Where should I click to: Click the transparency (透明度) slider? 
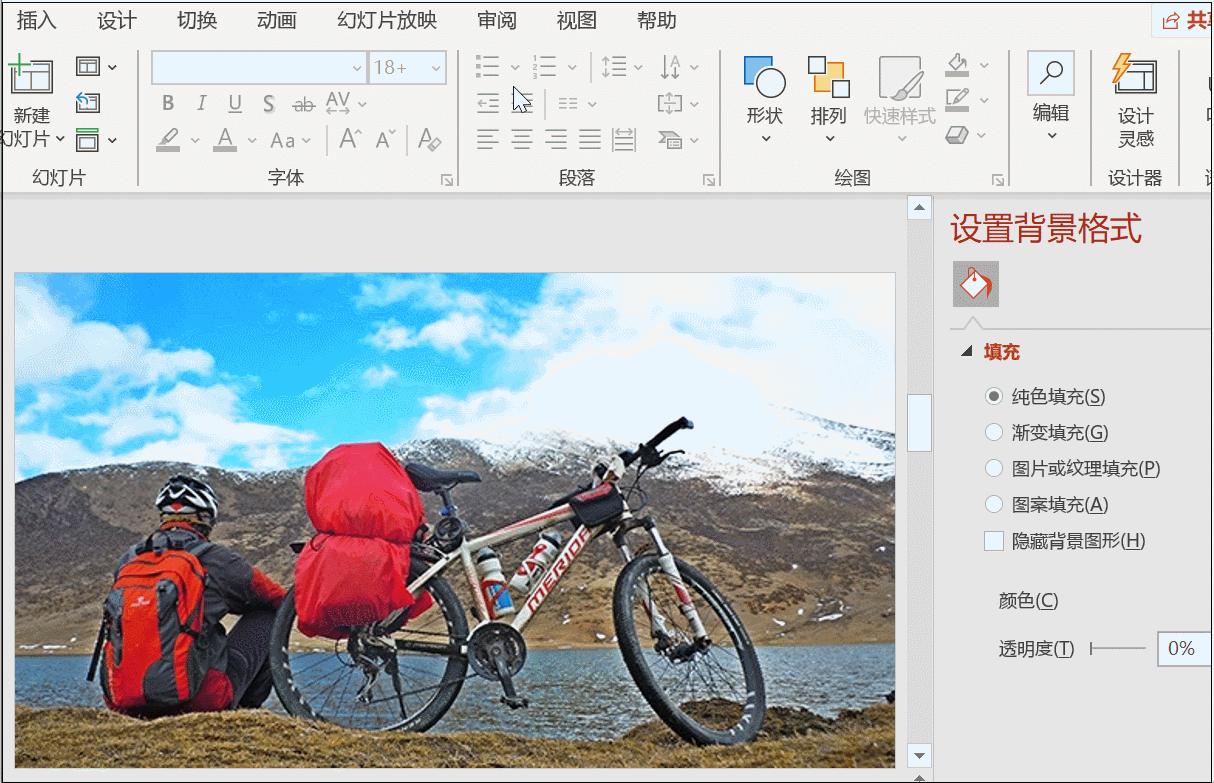pyautogui.click(x=1118, y=649)
